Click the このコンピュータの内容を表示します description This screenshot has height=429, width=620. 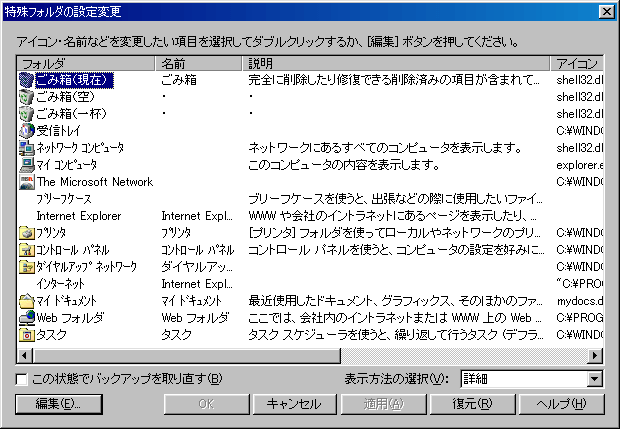(344, 165)
